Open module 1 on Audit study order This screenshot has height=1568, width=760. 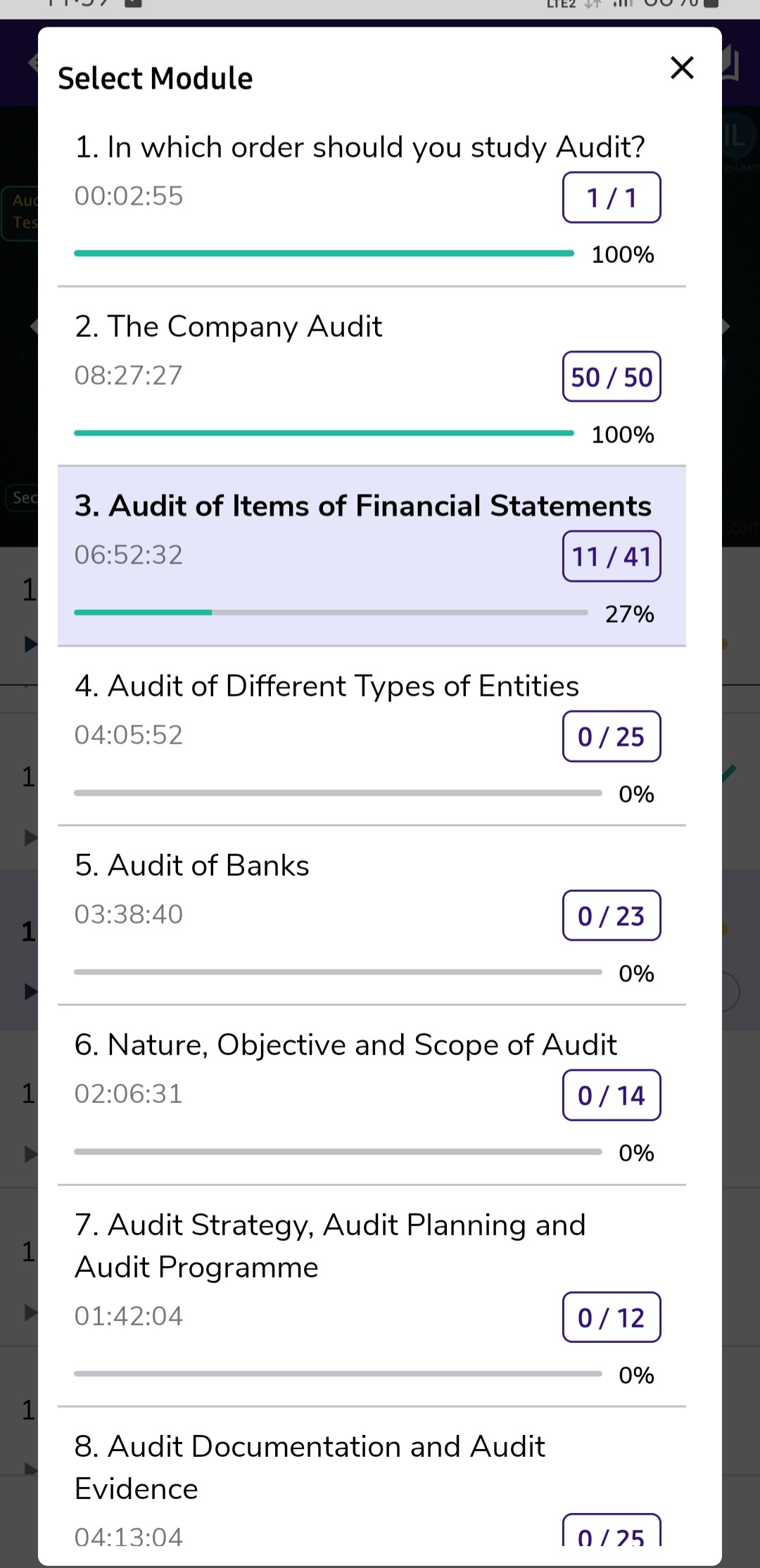tap(360, 148)
